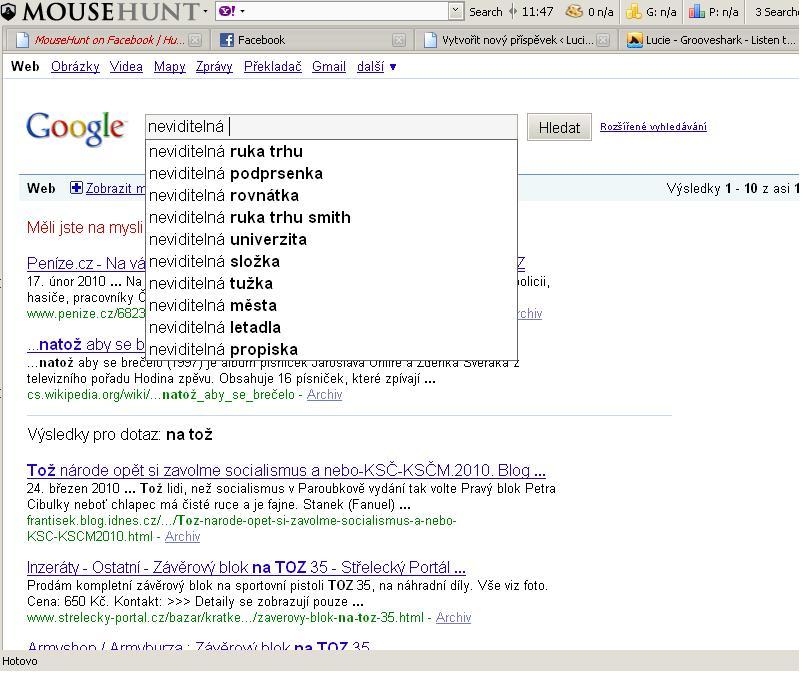Click the gold icon beside G: n/a
The height and width of the screenshot is (673, 803).
pos(634,11)
